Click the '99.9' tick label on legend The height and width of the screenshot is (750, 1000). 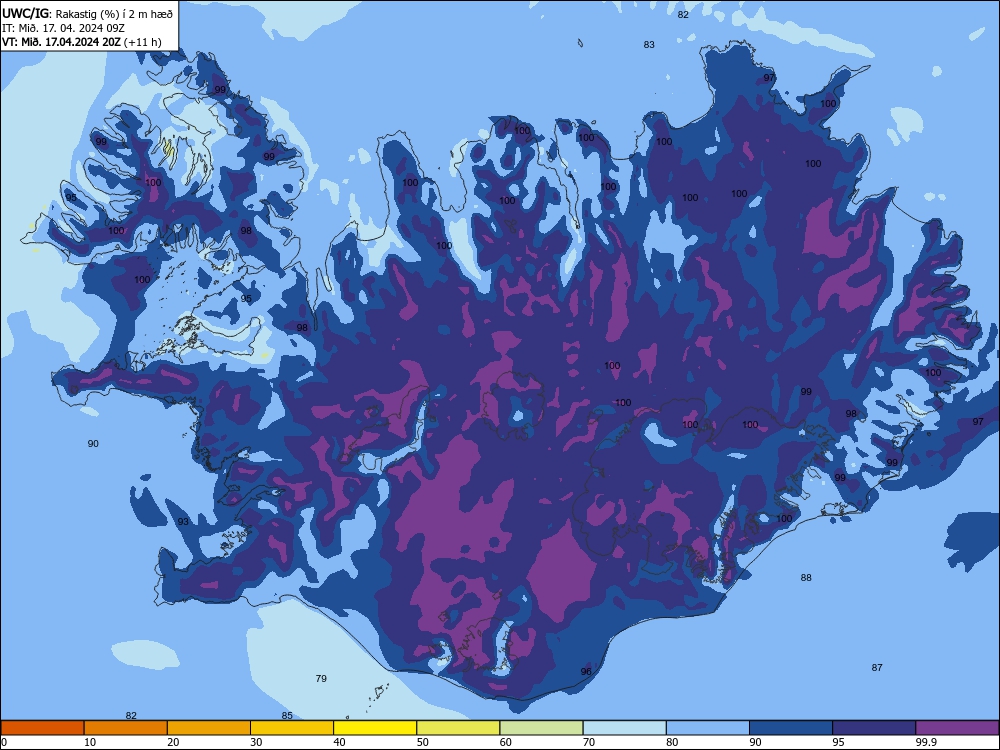coord(926,742)
